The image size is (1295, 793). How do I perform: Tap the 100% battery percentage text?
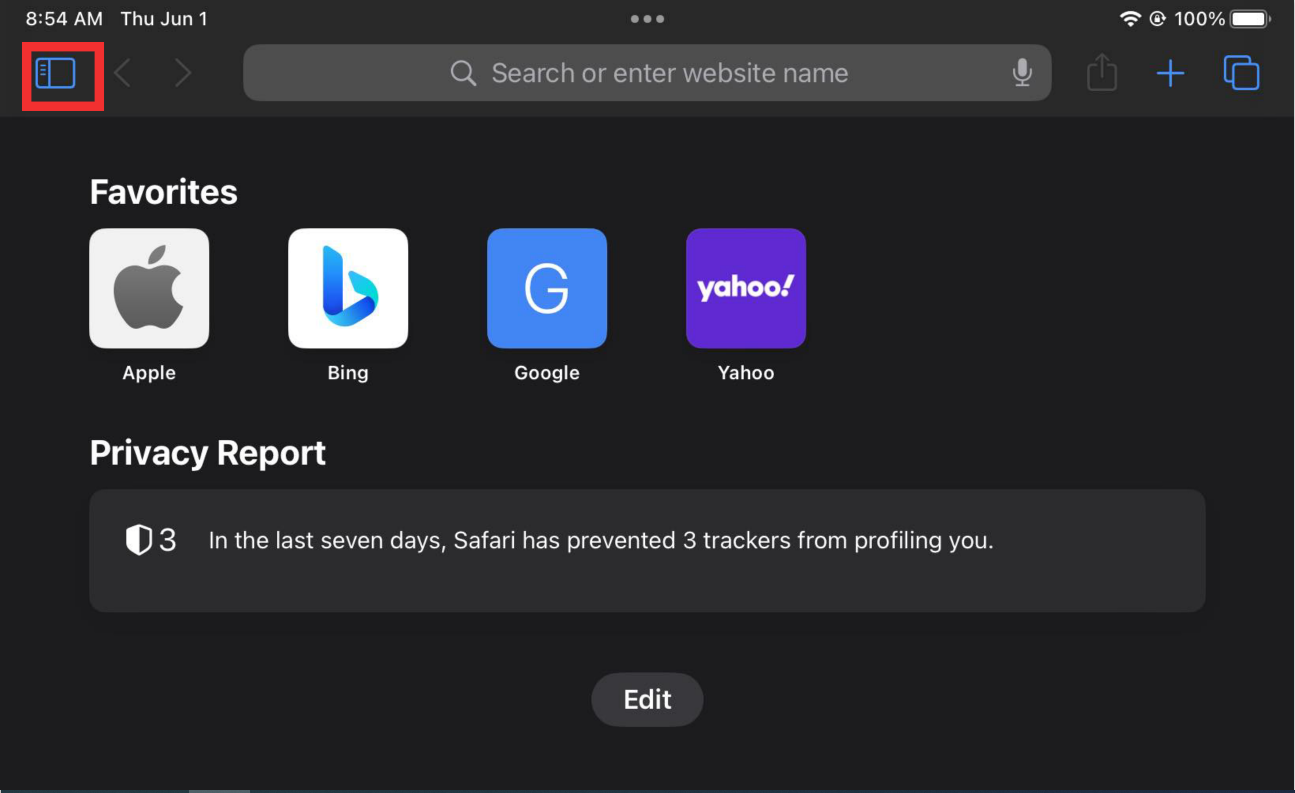coord(1200,19)
